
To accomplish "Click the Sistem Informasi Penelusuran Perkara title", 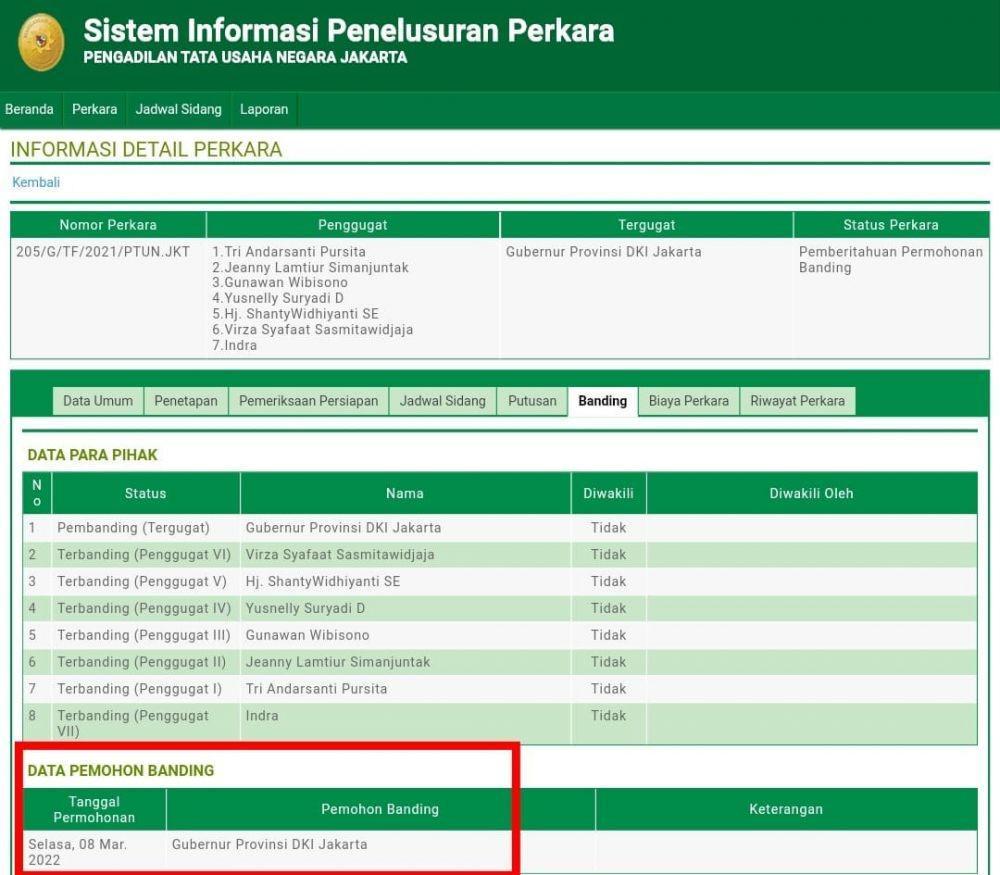I will (x=349, y=30).
